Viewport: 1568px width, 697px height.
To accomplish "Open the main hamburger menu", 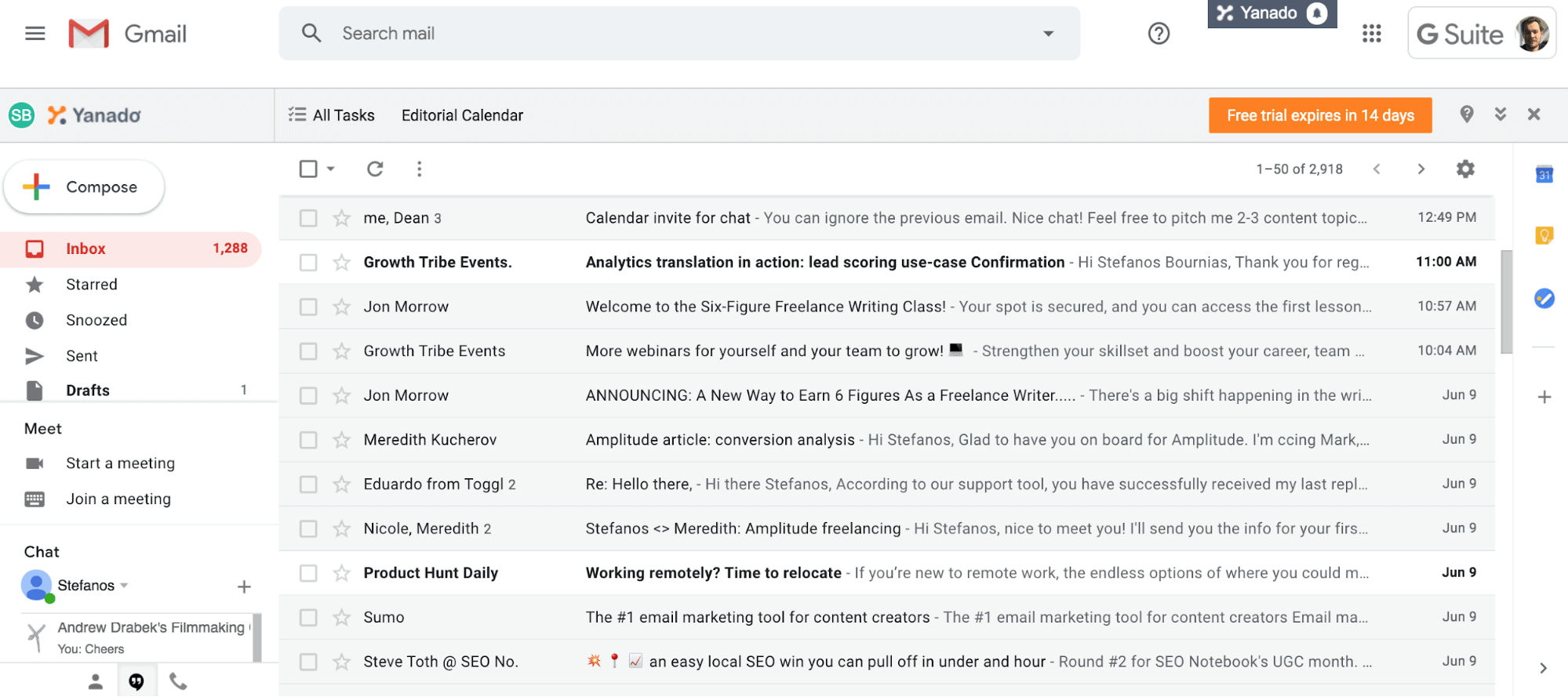I will tap(35, 34).
